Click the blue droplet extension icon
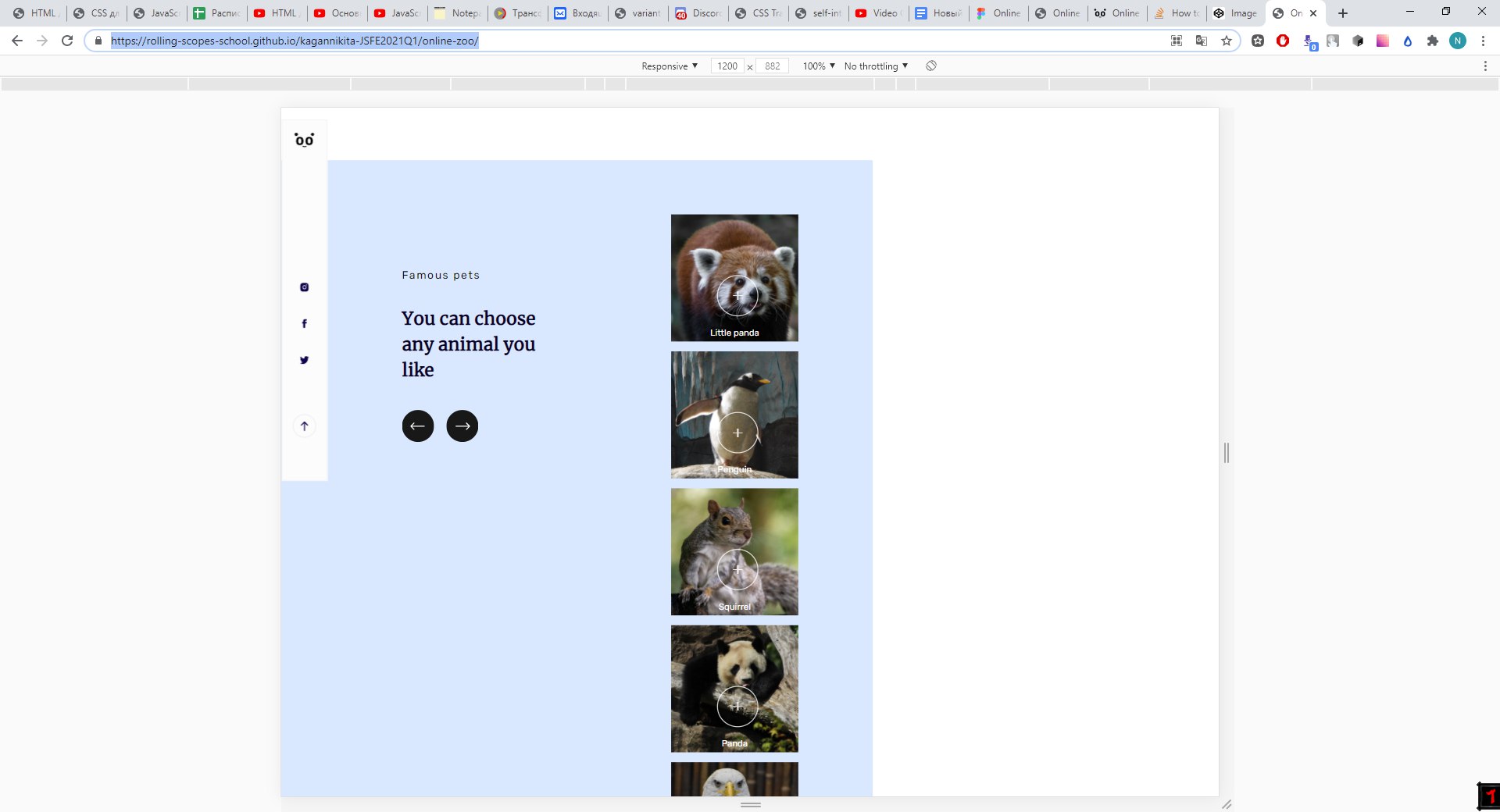The width and height of the screenshot is (1500, 812). point(1408,41)
